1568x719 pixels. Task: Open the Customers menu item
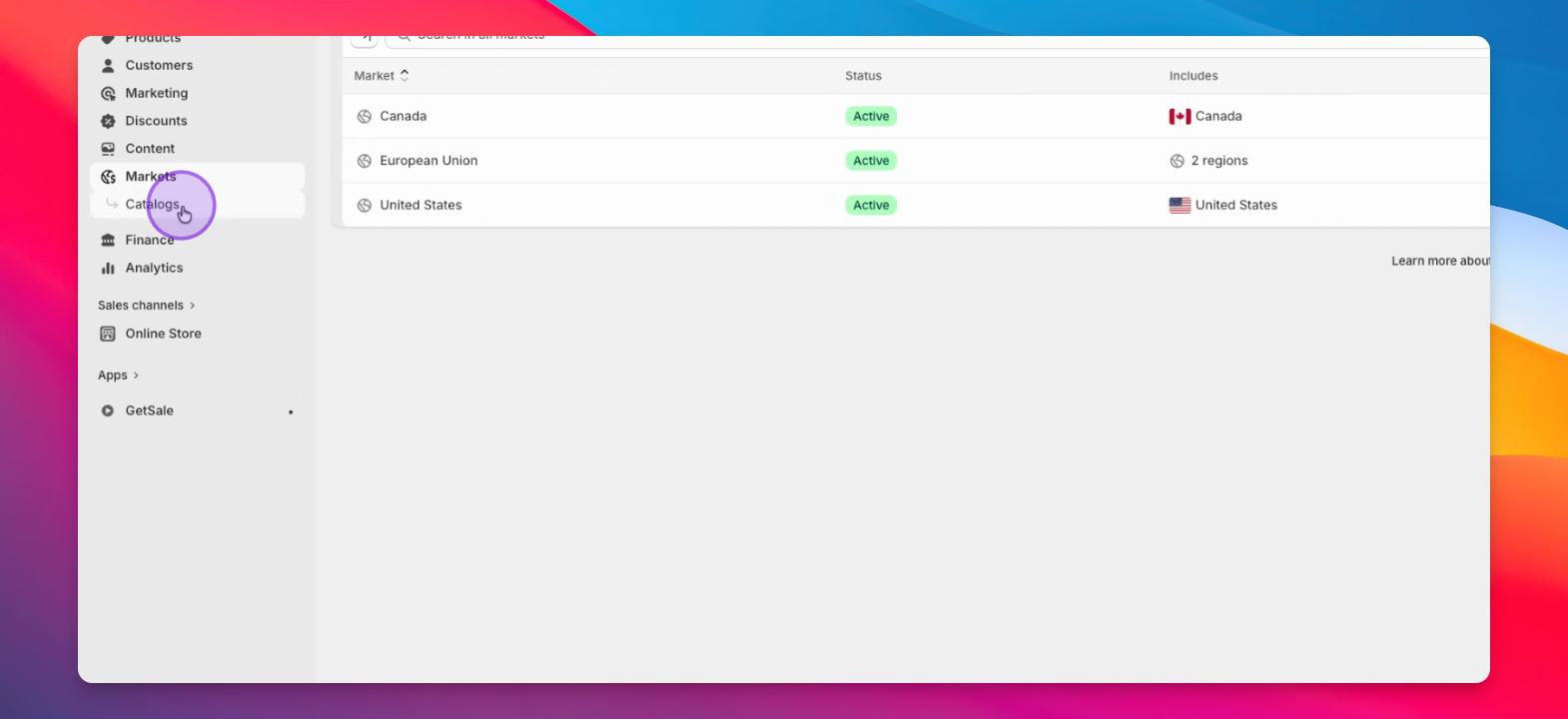160,66
